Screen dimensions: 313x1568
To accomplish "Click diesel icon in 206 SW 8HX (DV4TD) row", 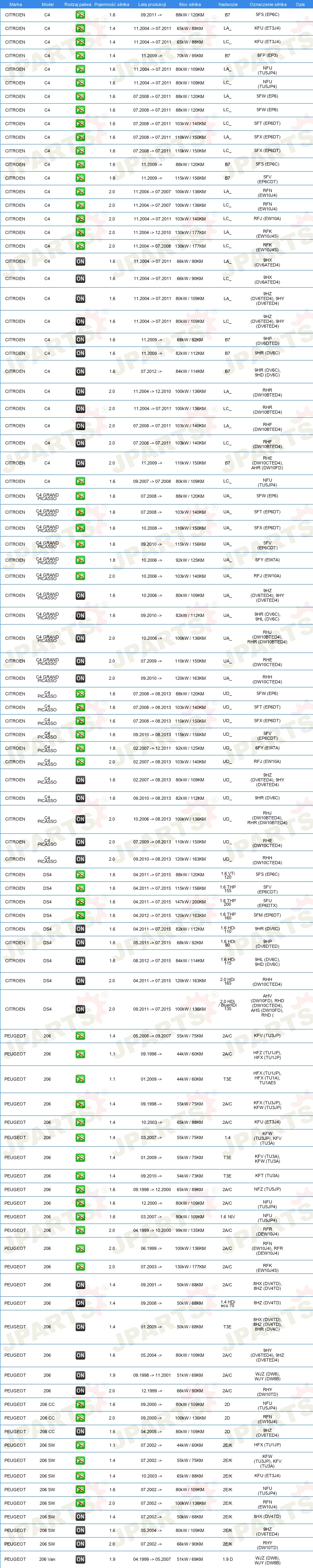I will click(x=80, y=1517).
